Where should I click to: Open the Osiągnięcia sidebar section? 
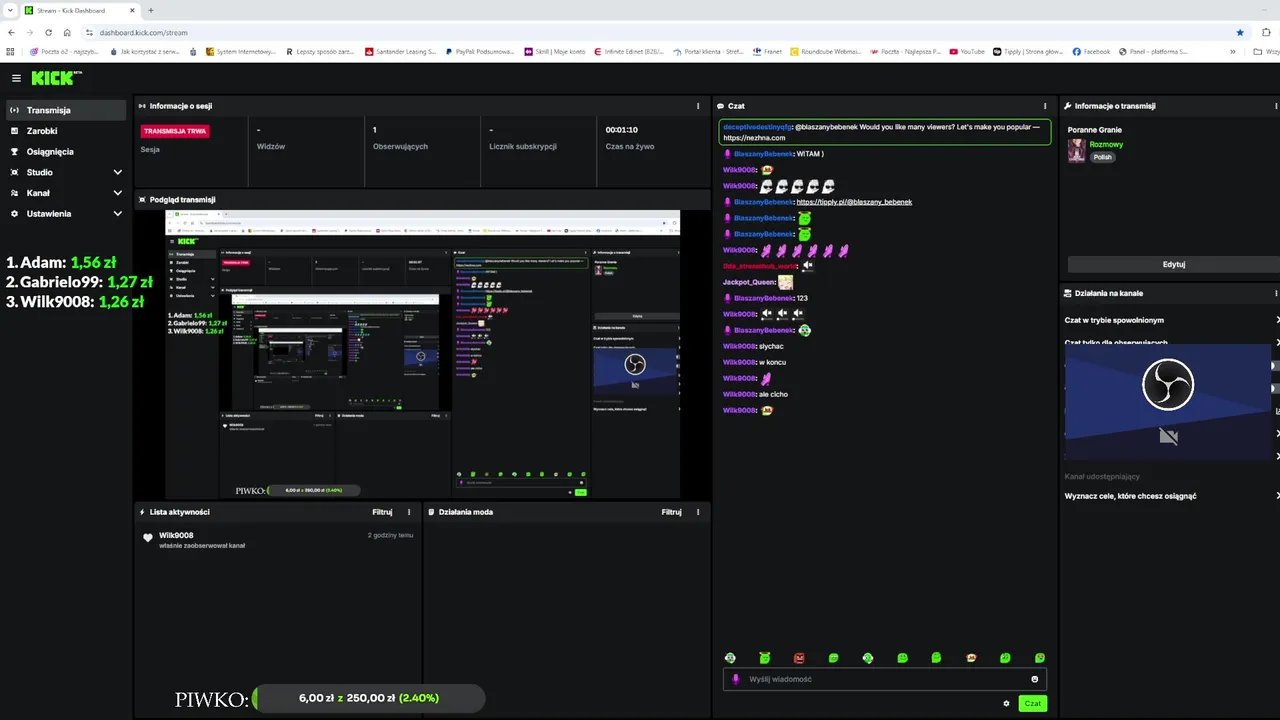[x=65, y=152]
